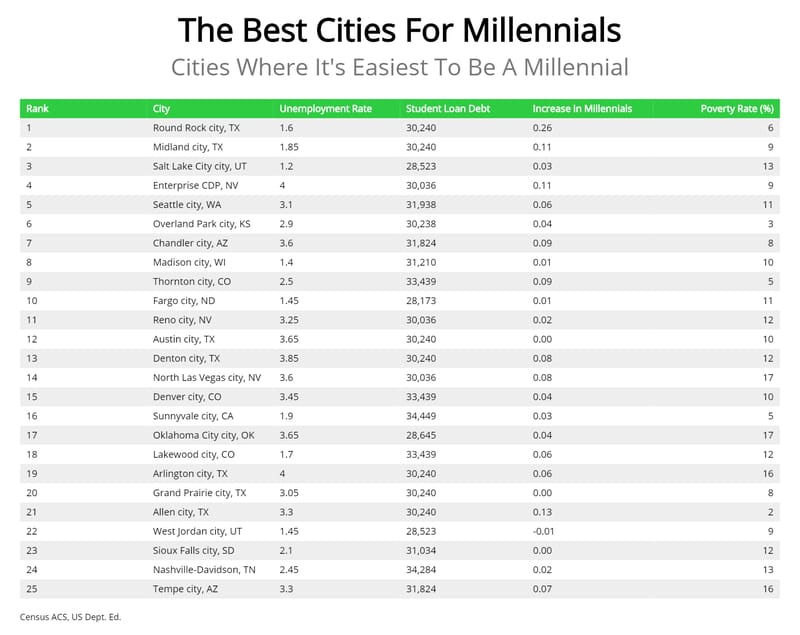The image size is (800, 635).
Task: Click the main title The Best Cities For Millennials
Action: click(399, 30)
